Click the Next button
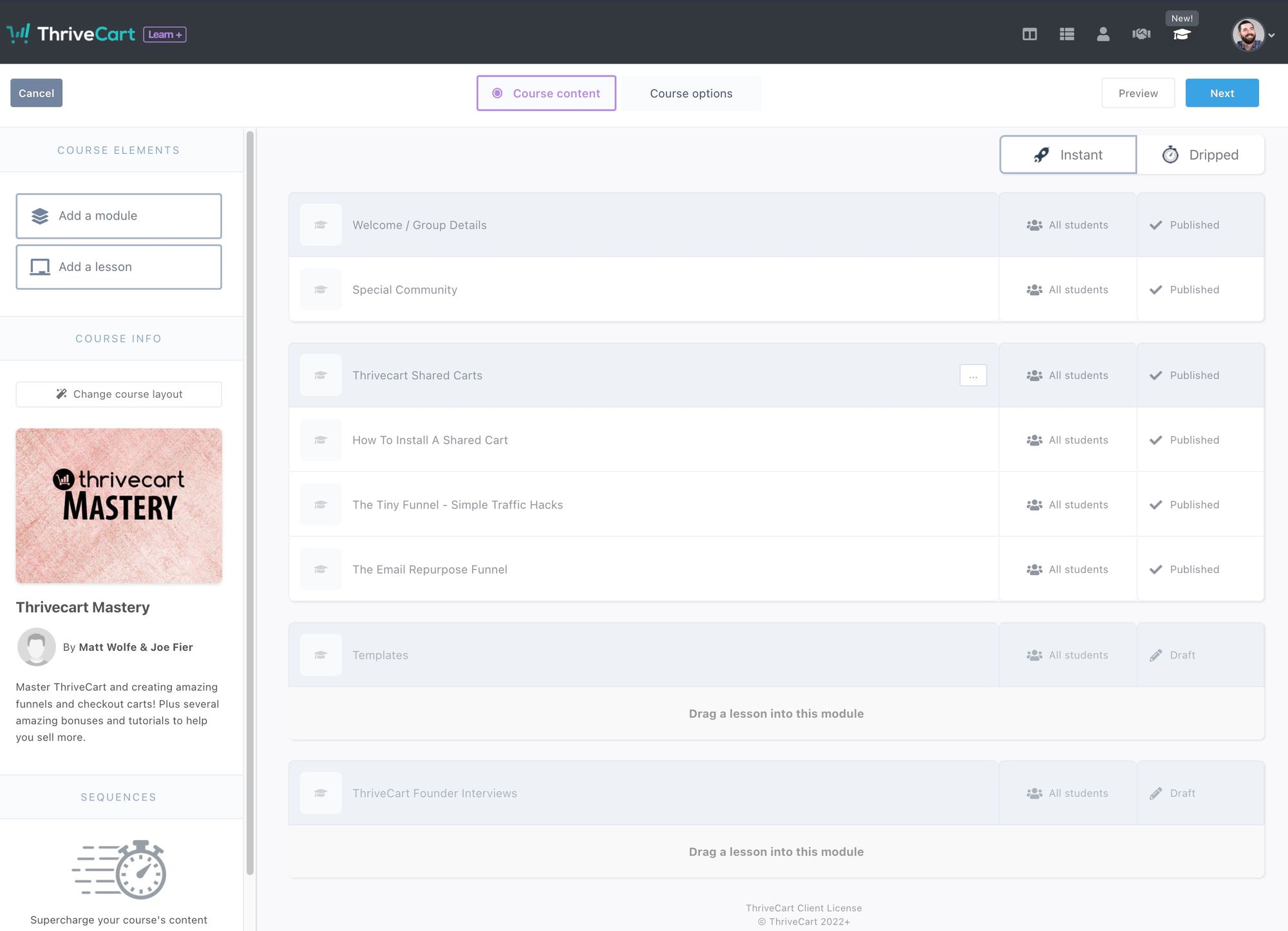The image size is (1288, 931). [1222, 93]
